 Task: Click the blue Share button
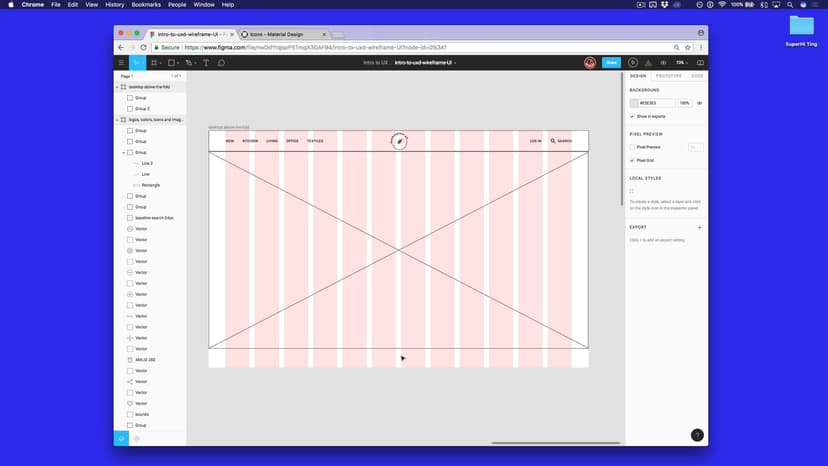(x=611, y=63)
